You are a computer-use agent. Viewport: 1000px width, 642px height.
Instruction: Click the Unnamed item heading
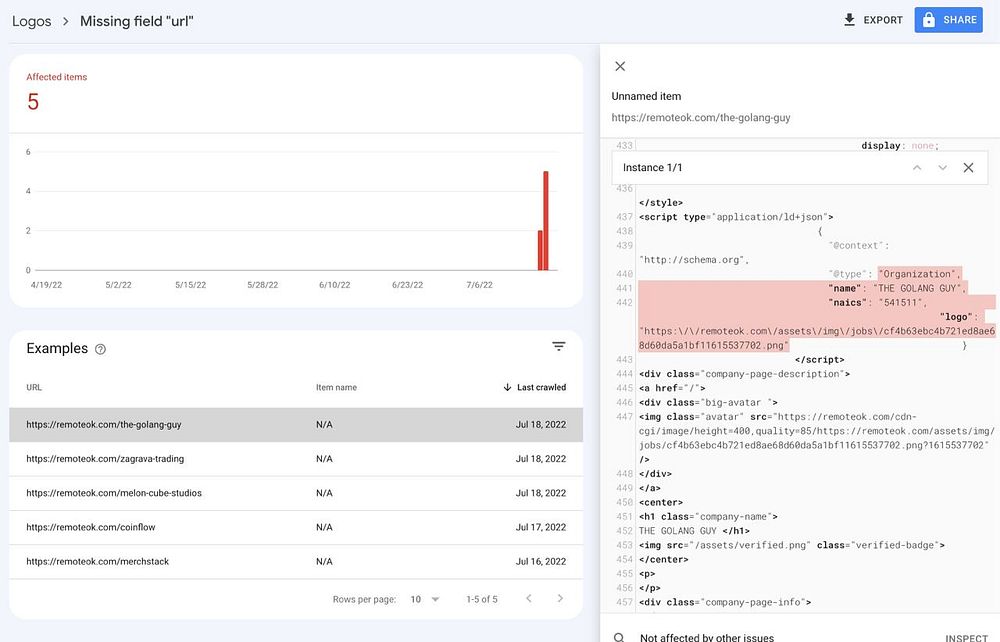pyautogui.click(x=646, y=96)
